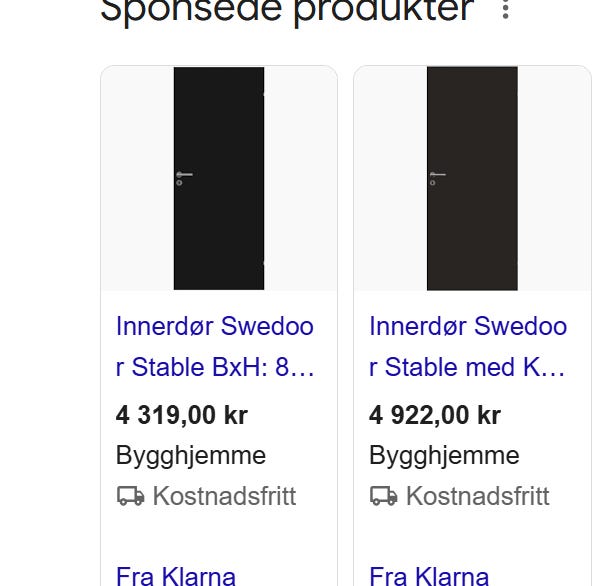Screen dimensions: 600x586
Task: Click the 4 319,00 kr price
Action: pyautogui.click(x=181, y=415)
